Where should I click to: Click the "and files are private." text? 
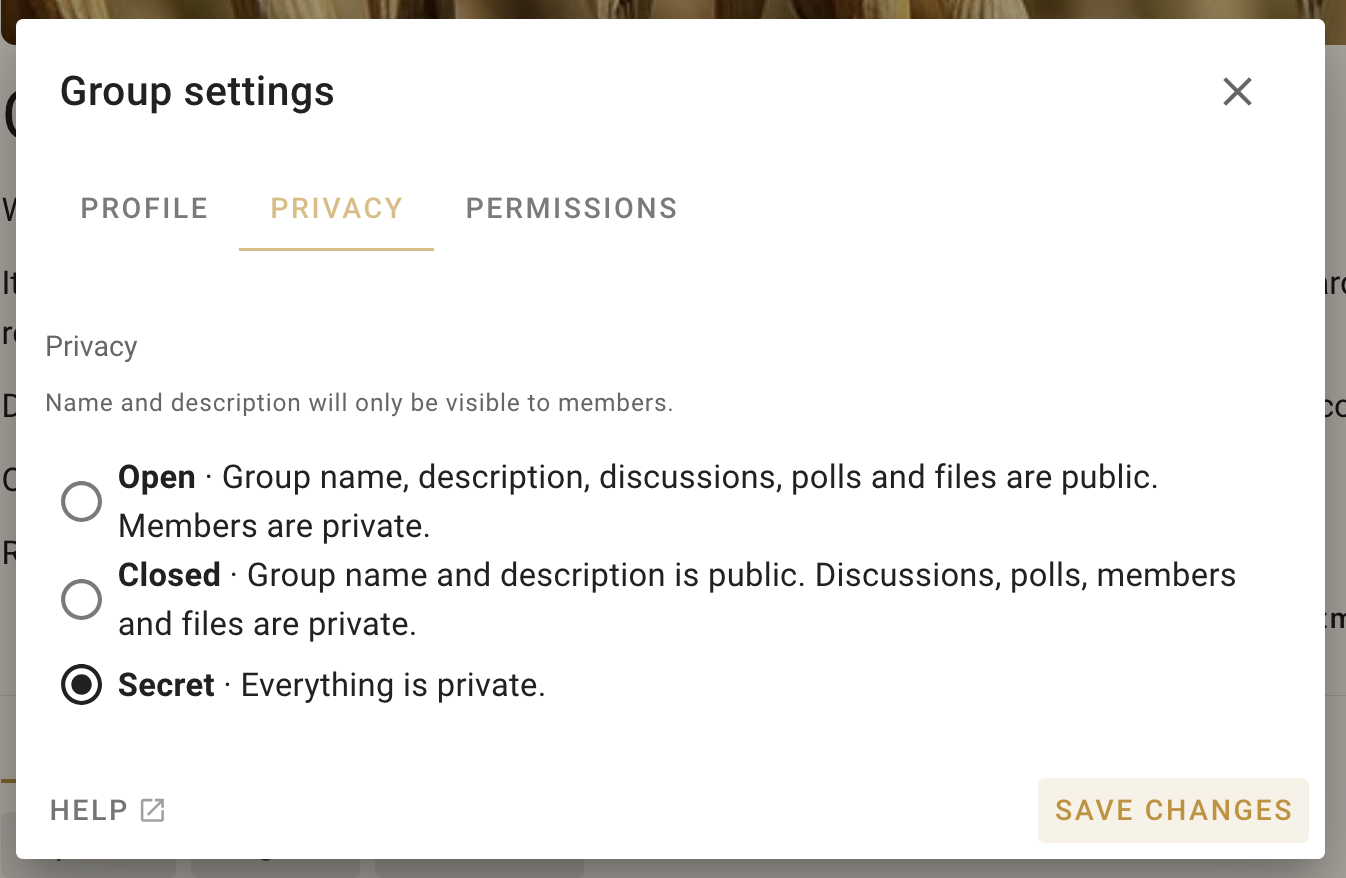coord(267,624)
